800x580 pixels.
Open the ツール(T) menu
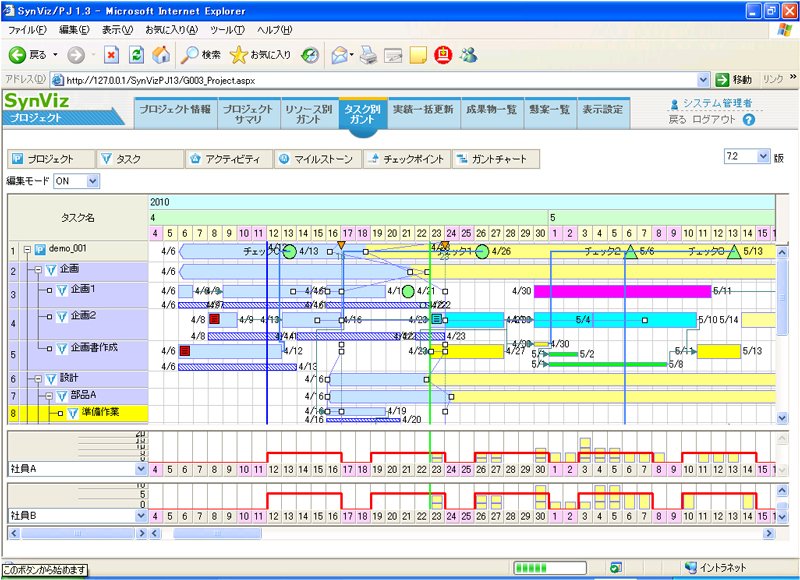pos(228,30)
